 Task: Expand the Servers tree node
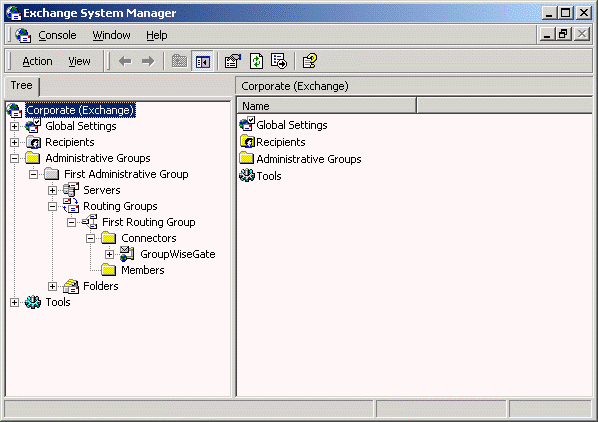[53, 190]
